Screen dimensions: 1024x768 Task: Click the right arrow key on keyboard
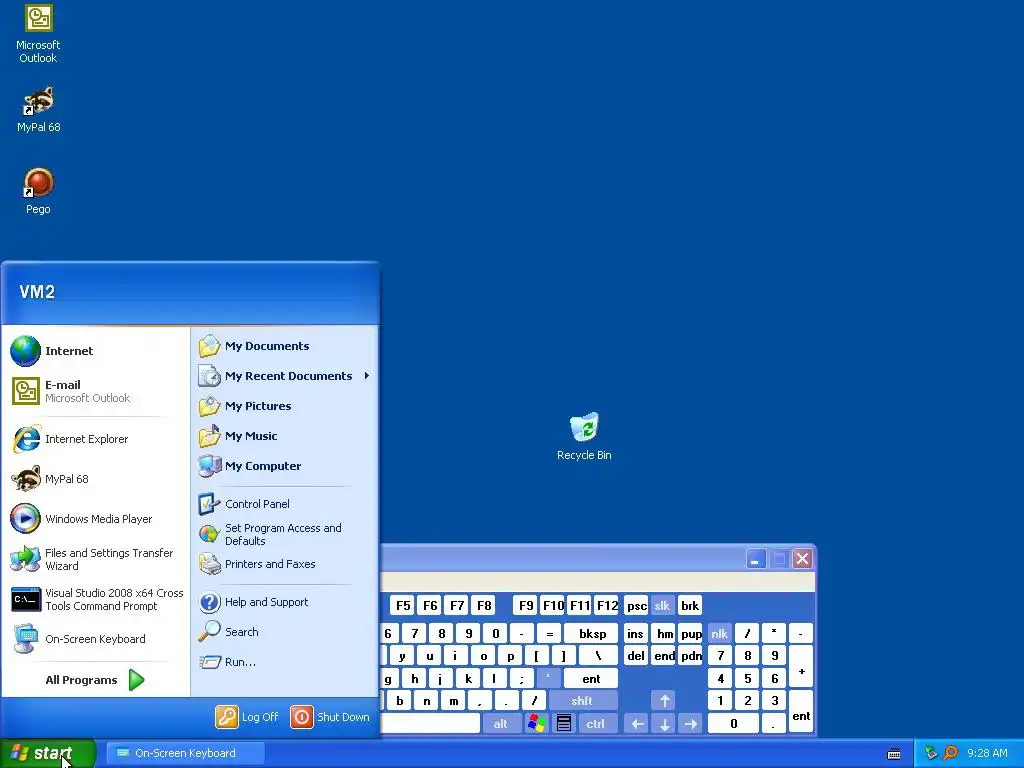[x=691, y=724]
